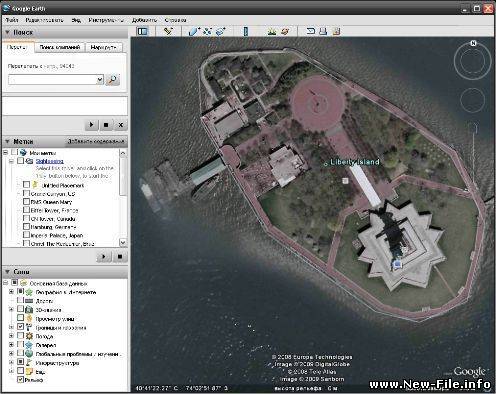The image size is (496, 394).
Task: Click the placemark icon at statue base
Action: coord(397,264)
